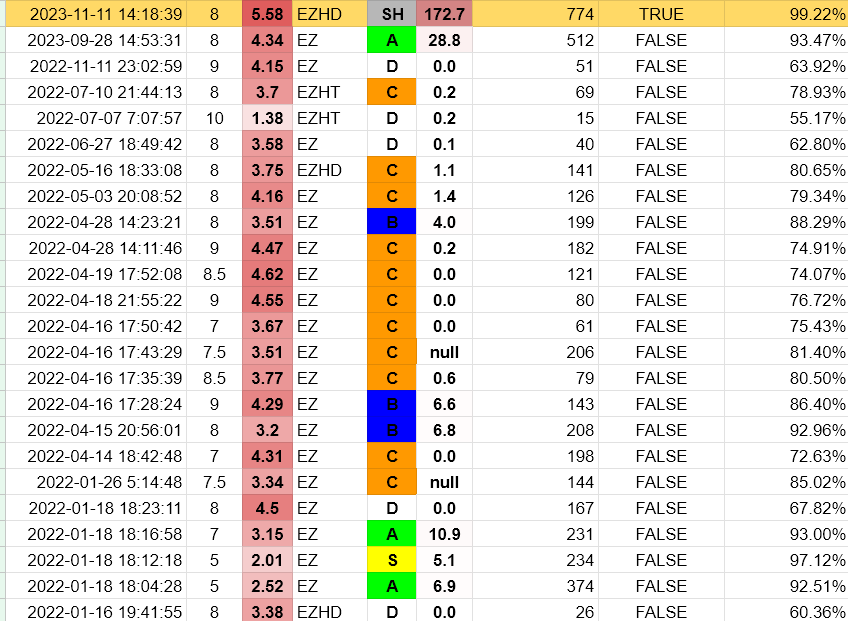Click the null cell in the 2022-01-26 row
Screen dimensions: 848x621
click(x=443, y=482)
